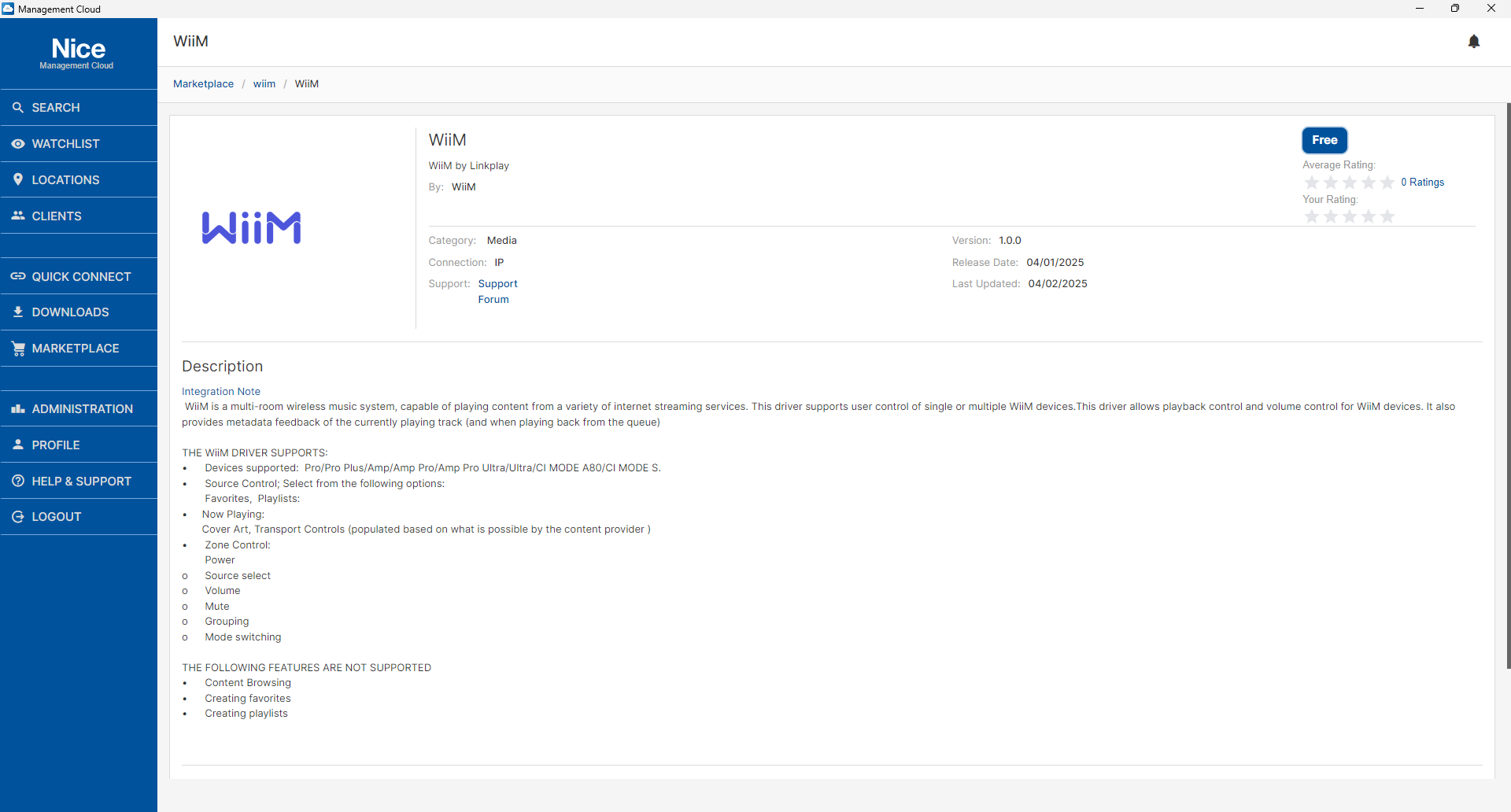Click the Profile person icon
Screen dimensions: 1511x812
coord(18,445)
